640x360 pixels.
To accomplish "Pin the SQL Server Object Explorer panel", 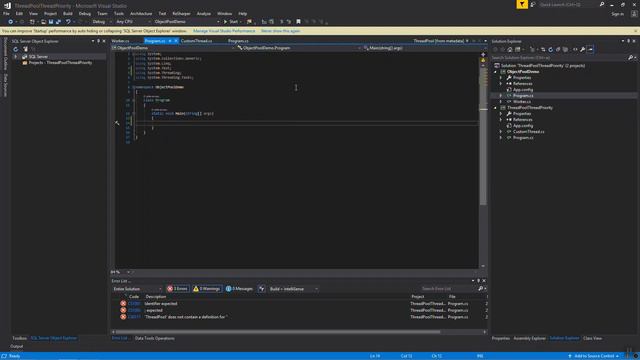I will coord(98,41).
